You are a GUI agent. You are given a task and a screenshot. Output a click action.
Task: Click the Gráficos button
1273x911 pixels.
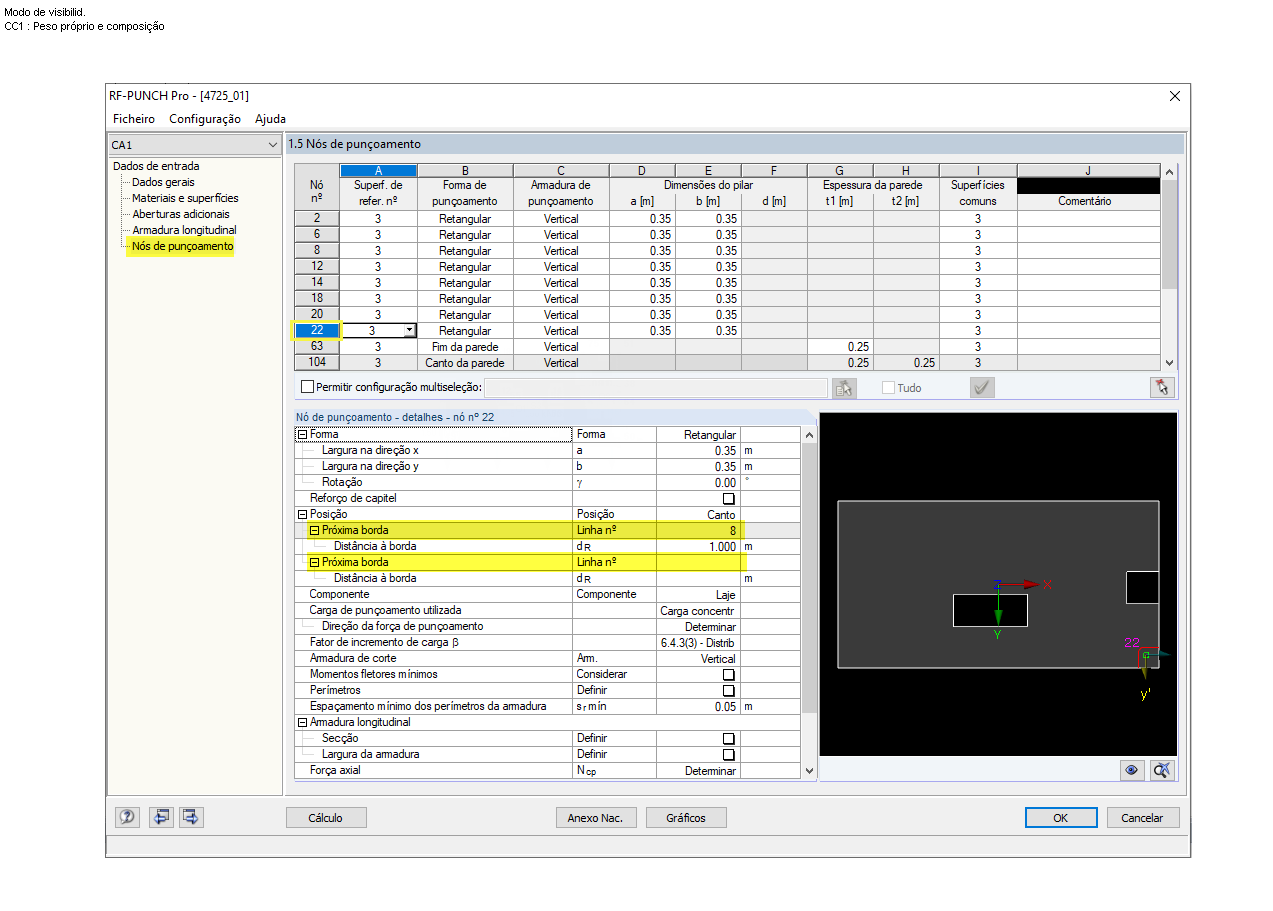(686, 817)
